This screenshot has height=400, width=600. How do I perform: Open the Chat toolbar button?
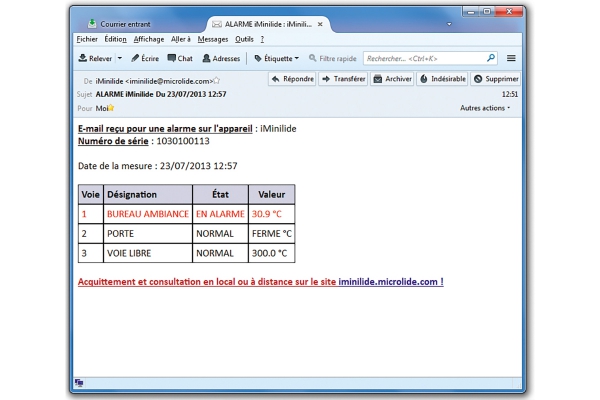coord(180,58)
